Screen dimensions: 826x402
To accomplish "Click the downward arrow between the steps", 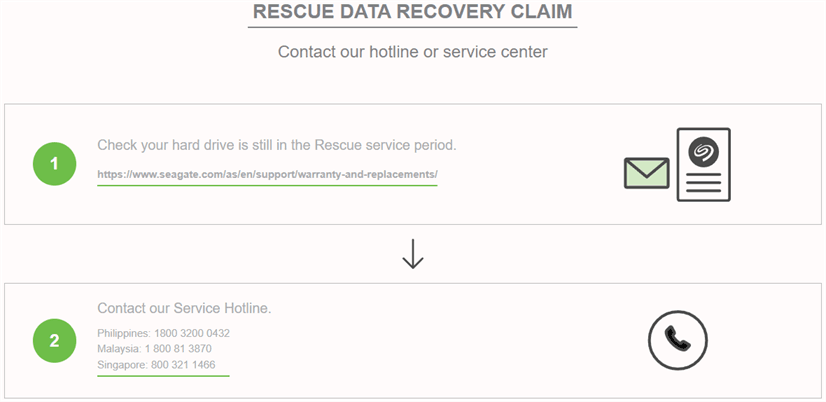I will [413, 253].
